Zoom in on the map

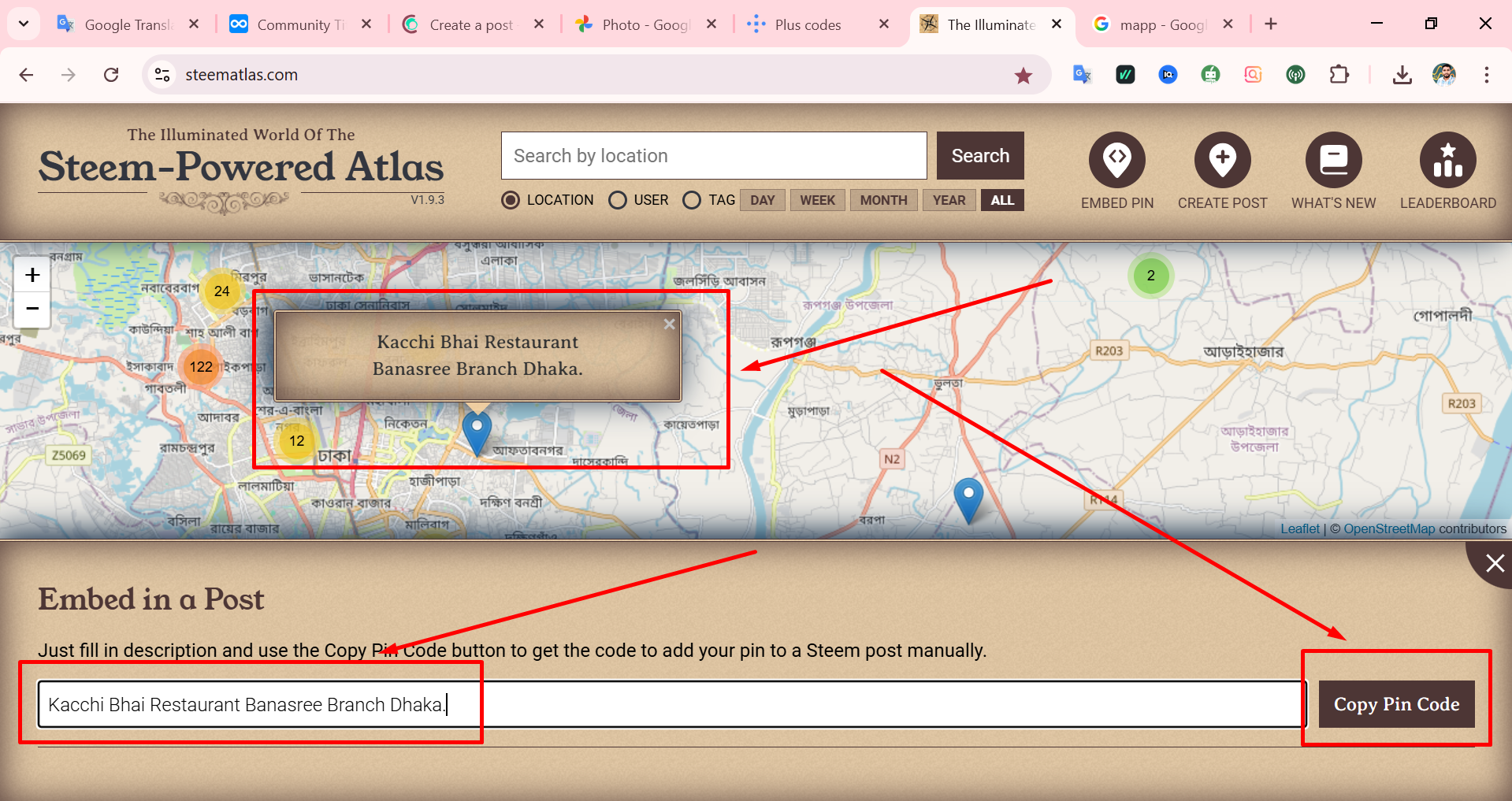(32, 275)
